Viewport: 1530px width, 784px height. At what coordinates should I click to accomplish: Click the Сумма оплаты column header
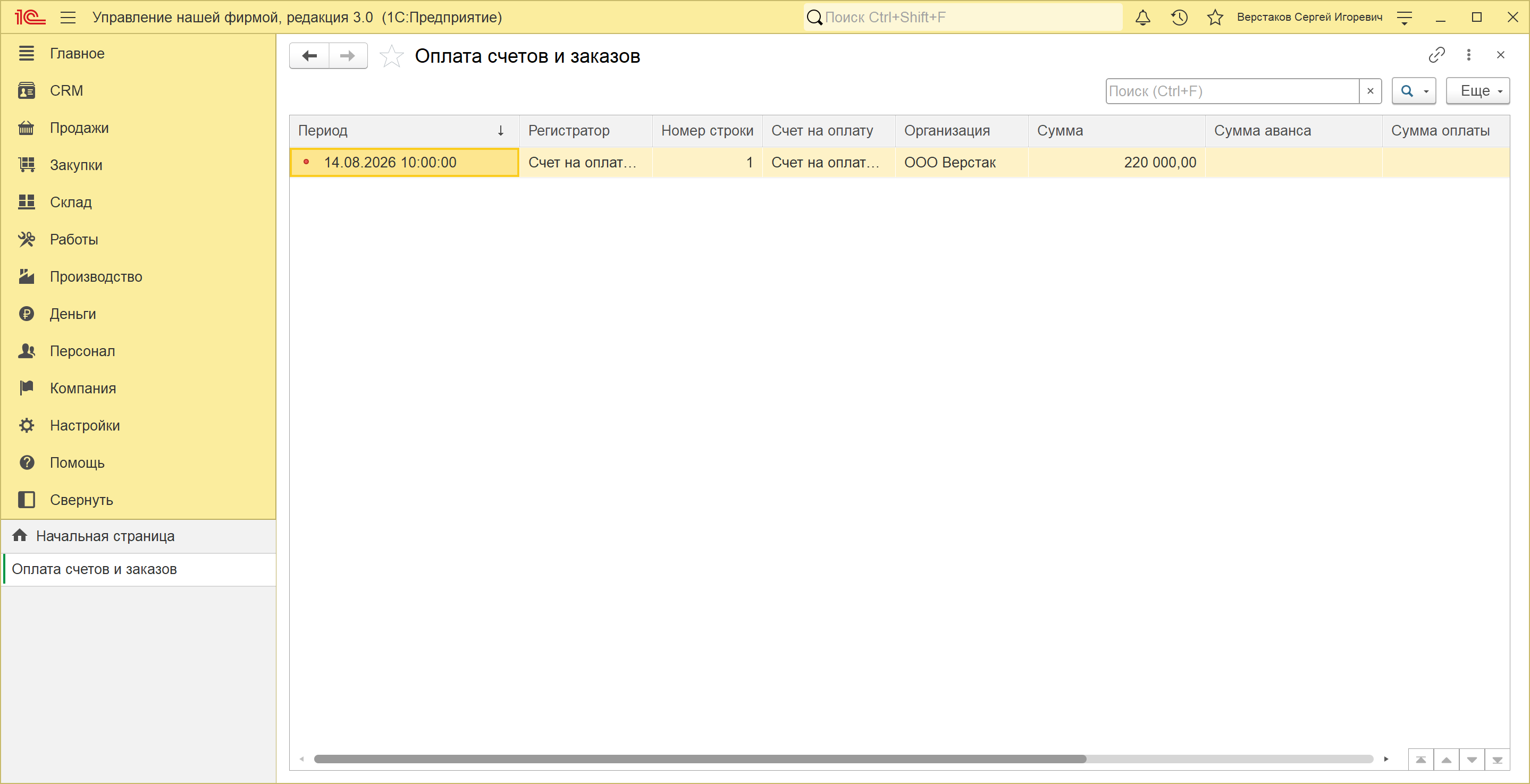[x=1445, y=131]
